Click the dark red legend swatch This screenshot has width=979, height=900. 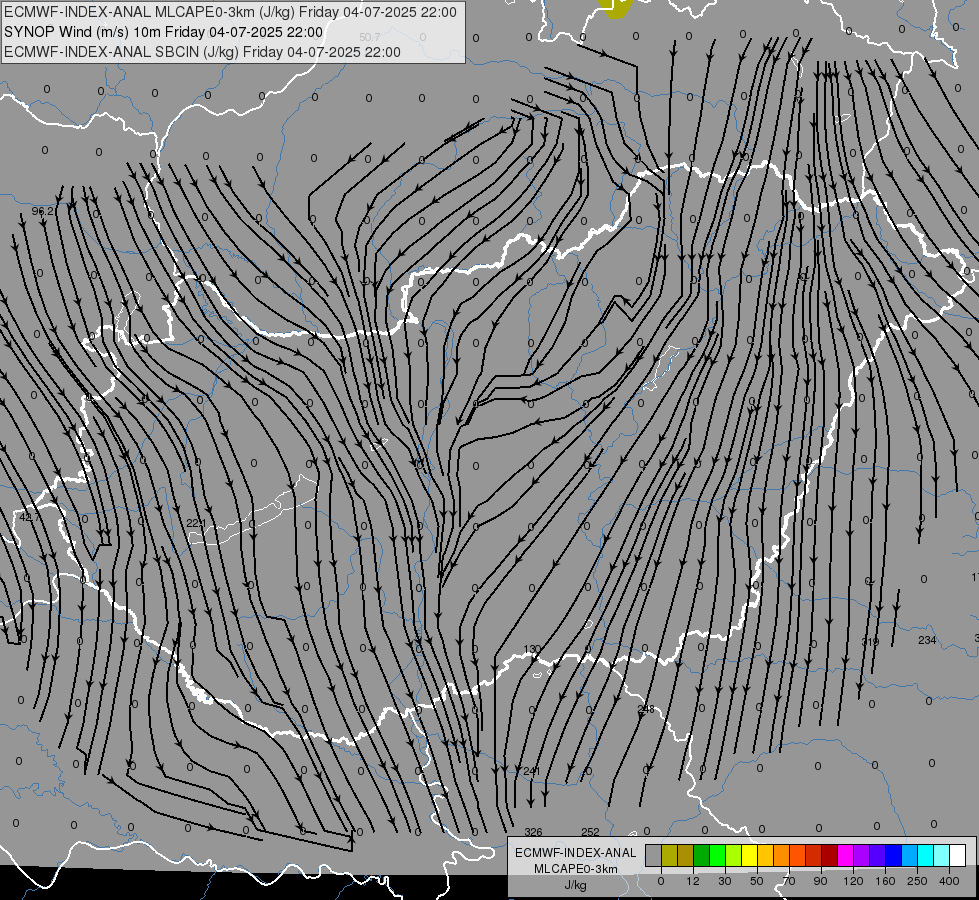click(830, 856)
